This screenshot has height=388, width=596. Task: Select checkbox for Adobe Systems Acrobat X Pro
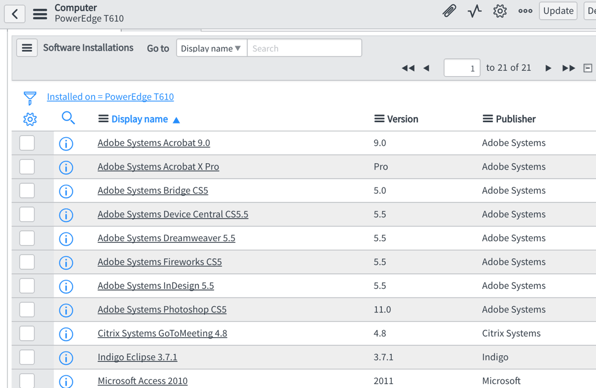coord(27,167)
